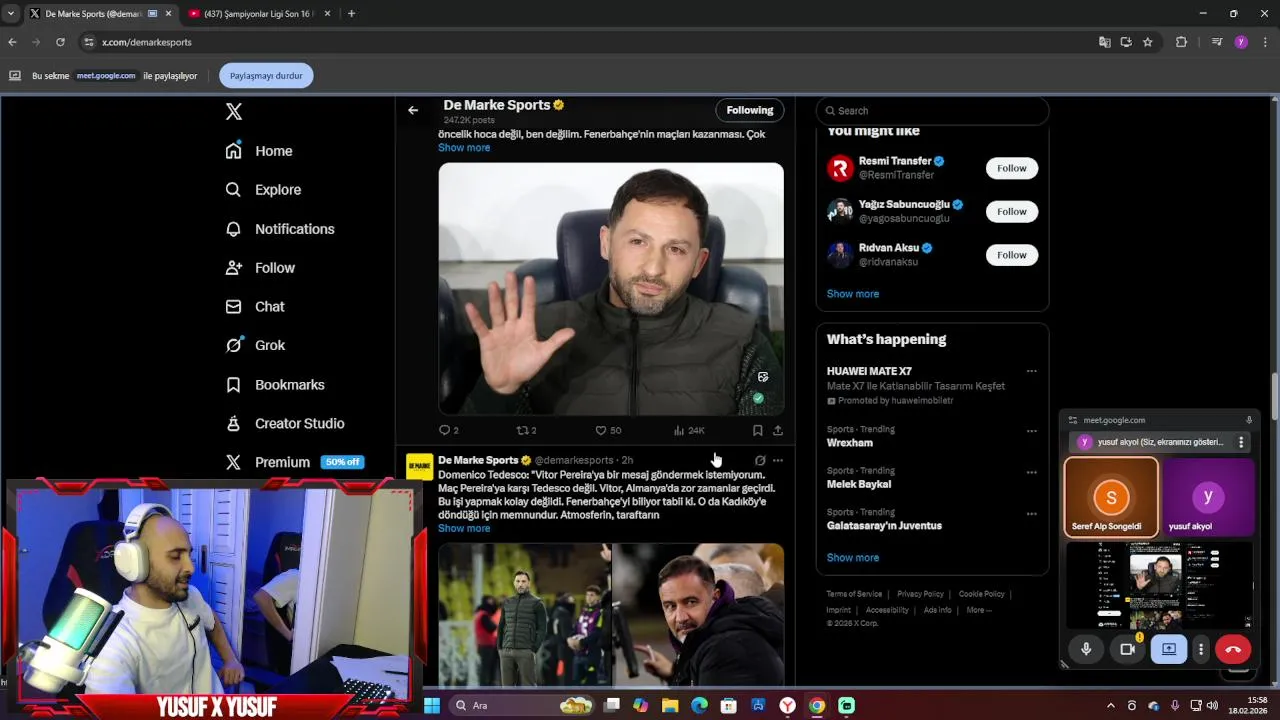The height and width of the screenshot is (720, 1280).
Task: Show more of the Domenico Tedesco tweet
Action: click(x=464, y=529)
